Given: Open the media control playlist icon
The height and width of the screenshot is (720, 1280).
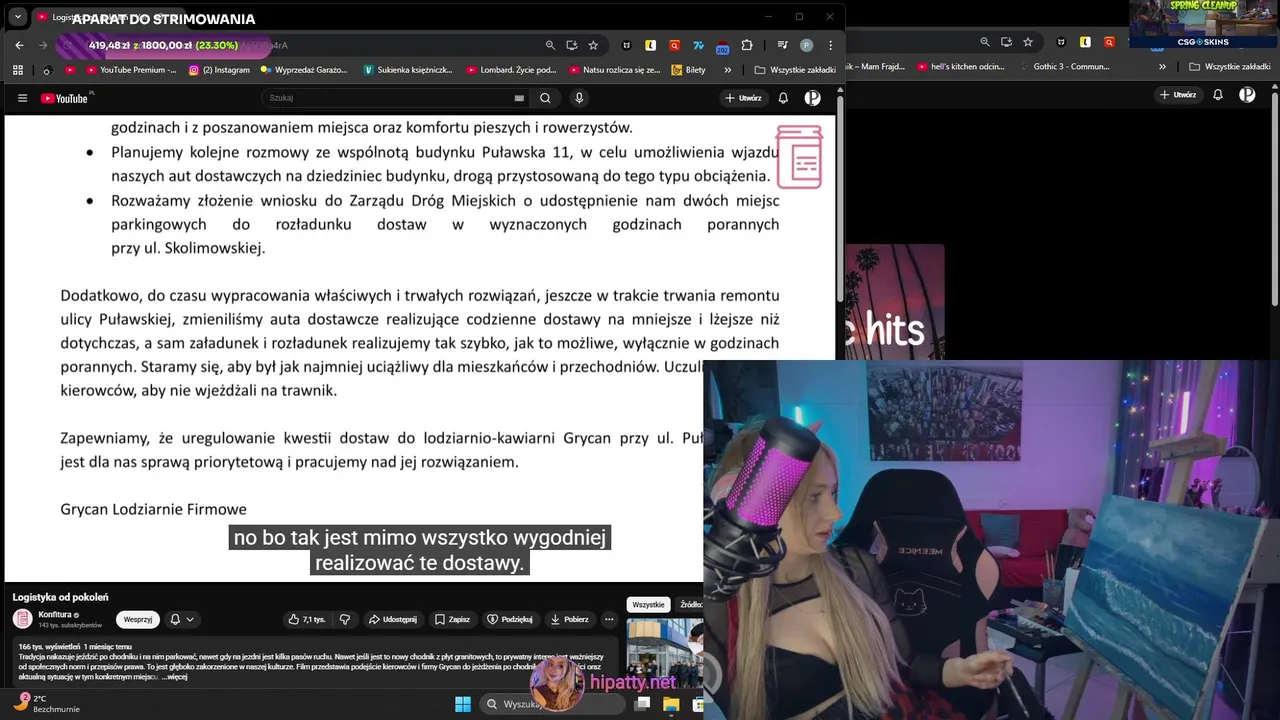Looking at the screenshot, I should pyautogui.click(x=785, y=45).
